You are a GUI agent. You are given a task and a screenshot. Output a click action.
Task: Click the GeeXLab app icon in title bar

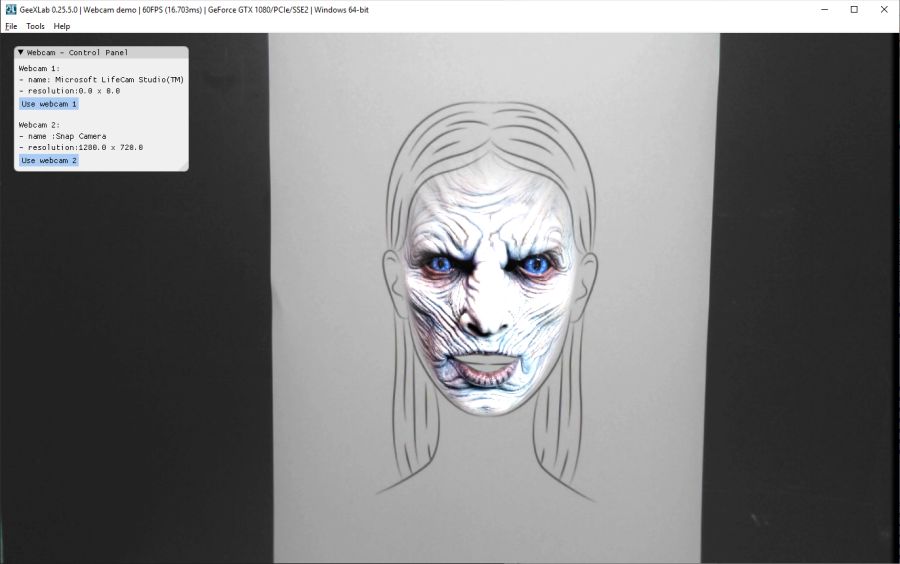pyautogui.click(x=10, y=9)
